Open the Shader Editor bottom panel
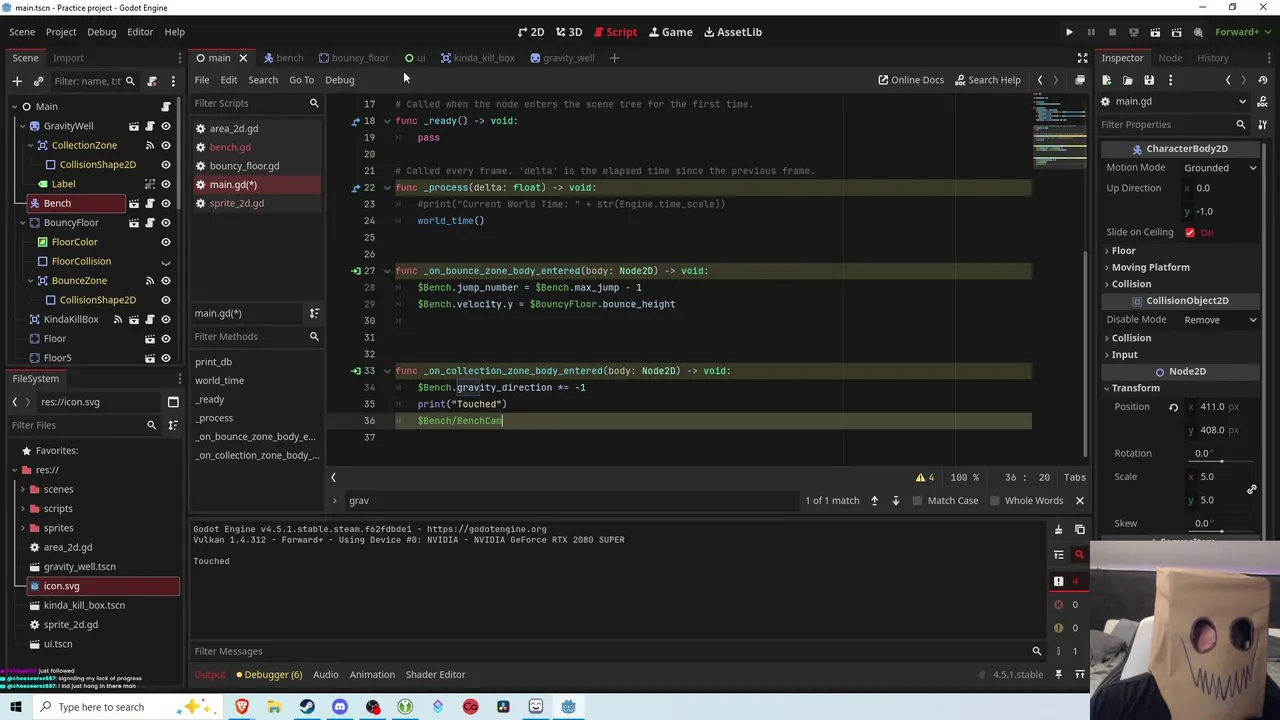1280x720 pixels. pos(435,675)
